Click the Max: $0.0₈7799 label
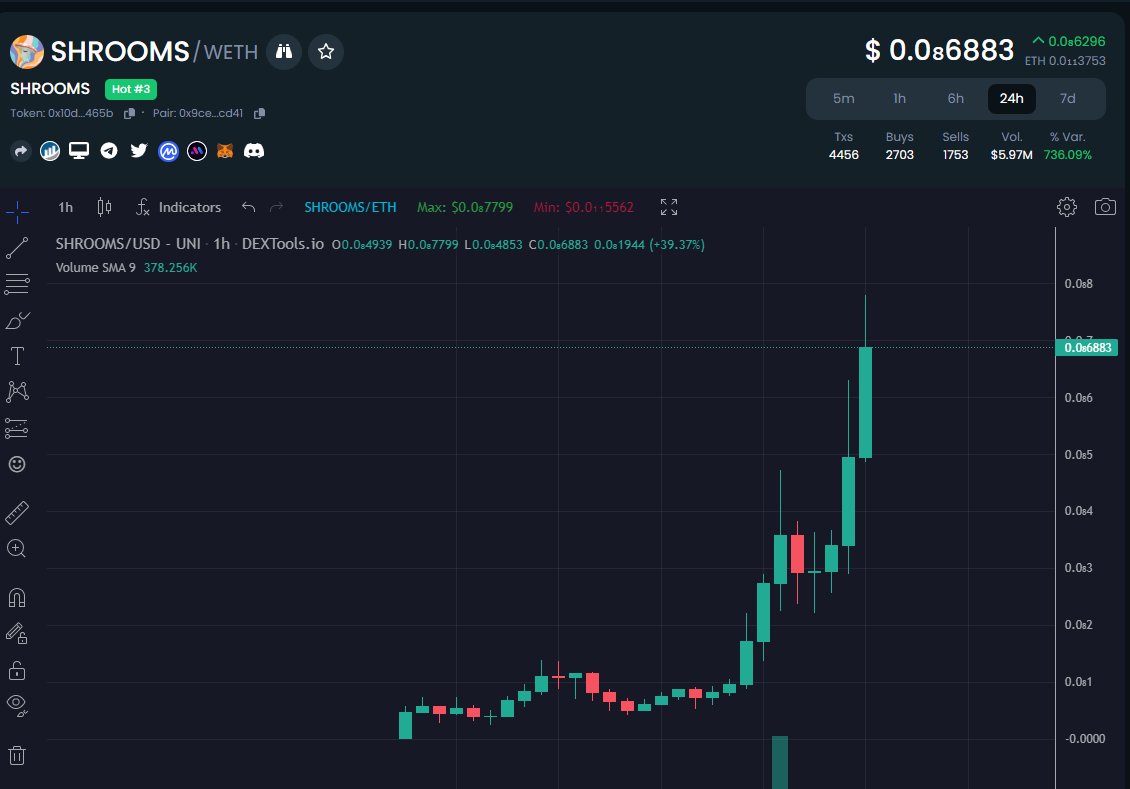Image resolution: width=1130 pixels, height=789 pixels. [465, 208]
